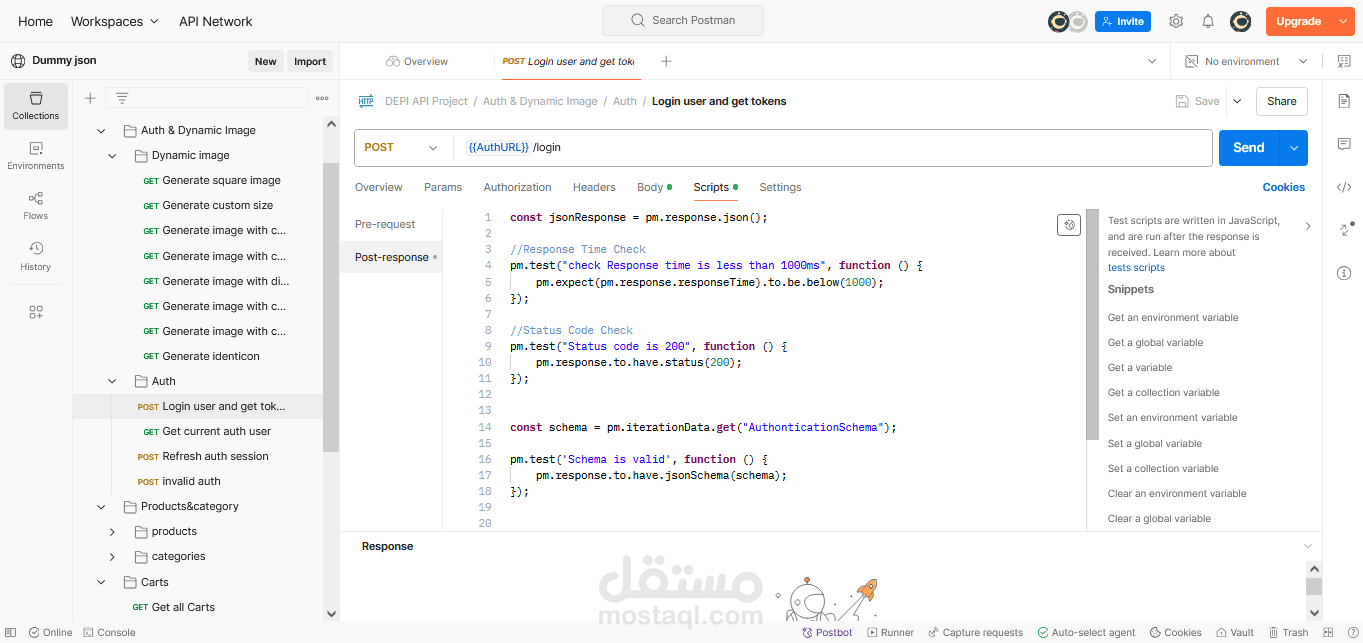Open Trash from the status bar

click(1288, 632)
